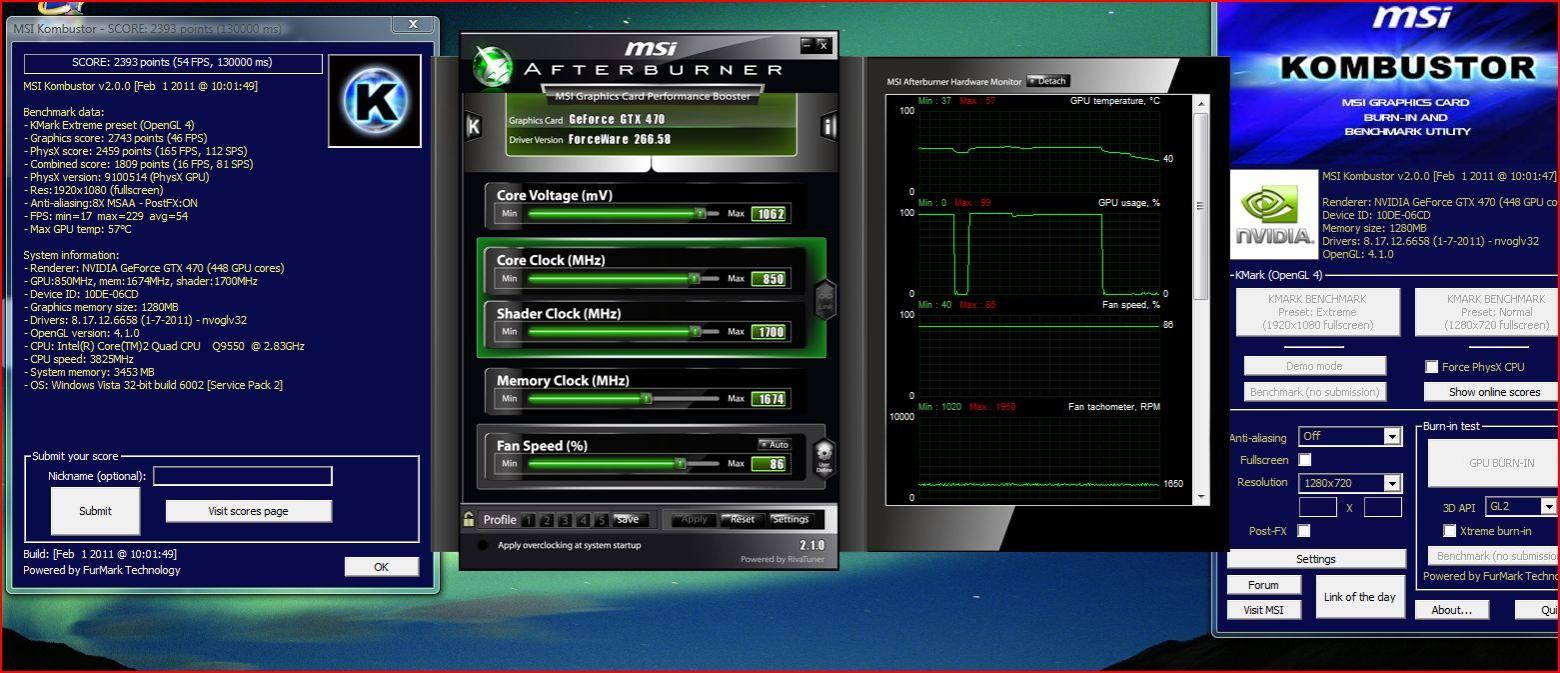The image size is (1560, 673).
Task: Open Afterburner Settings
Action: 790,519
